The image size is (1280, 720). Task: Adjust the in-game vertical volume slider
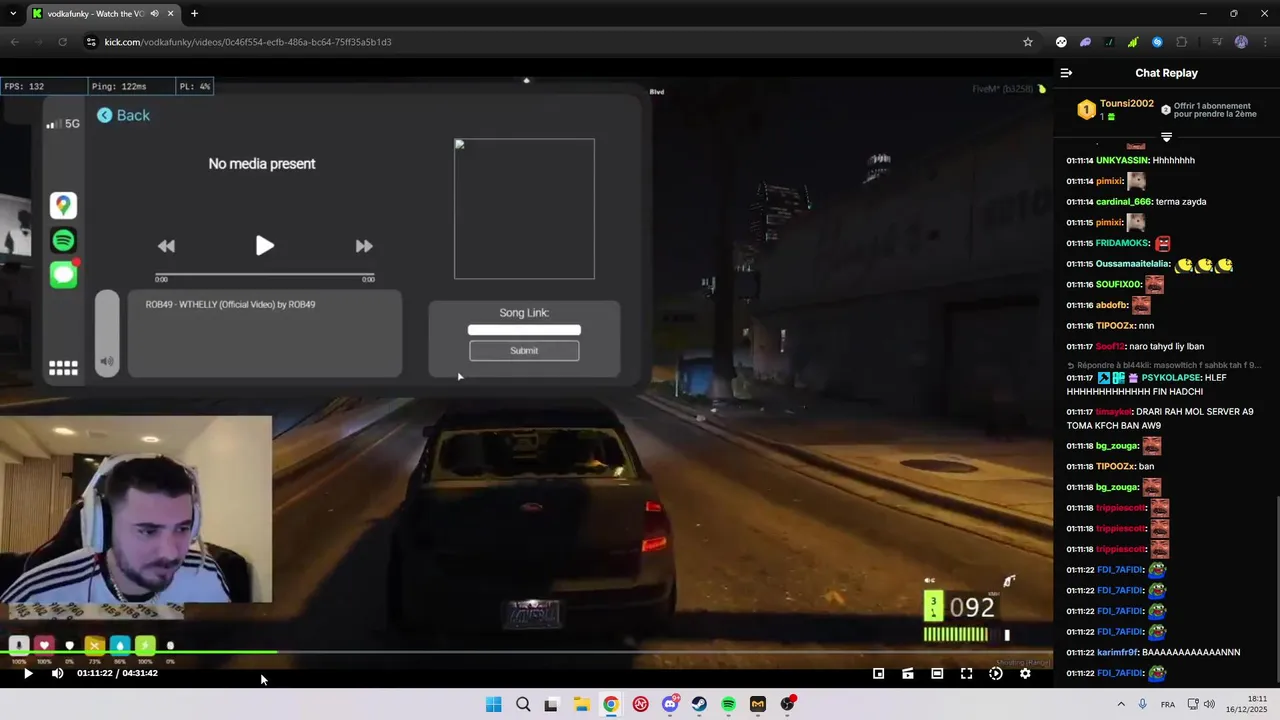coord(107,333)
